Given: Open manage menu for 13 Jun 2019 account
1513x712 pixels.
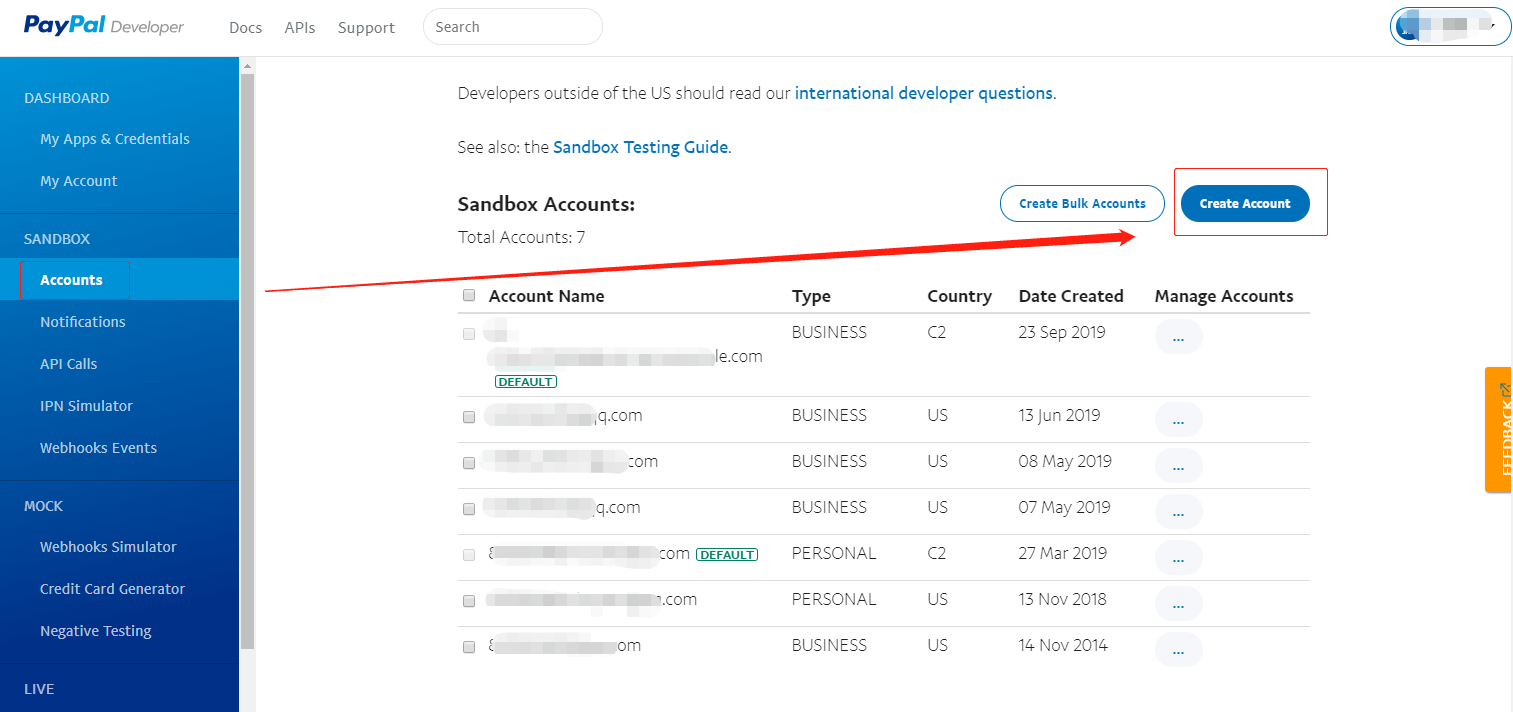Looking at the screenshot, I should tap(1178, 420).
